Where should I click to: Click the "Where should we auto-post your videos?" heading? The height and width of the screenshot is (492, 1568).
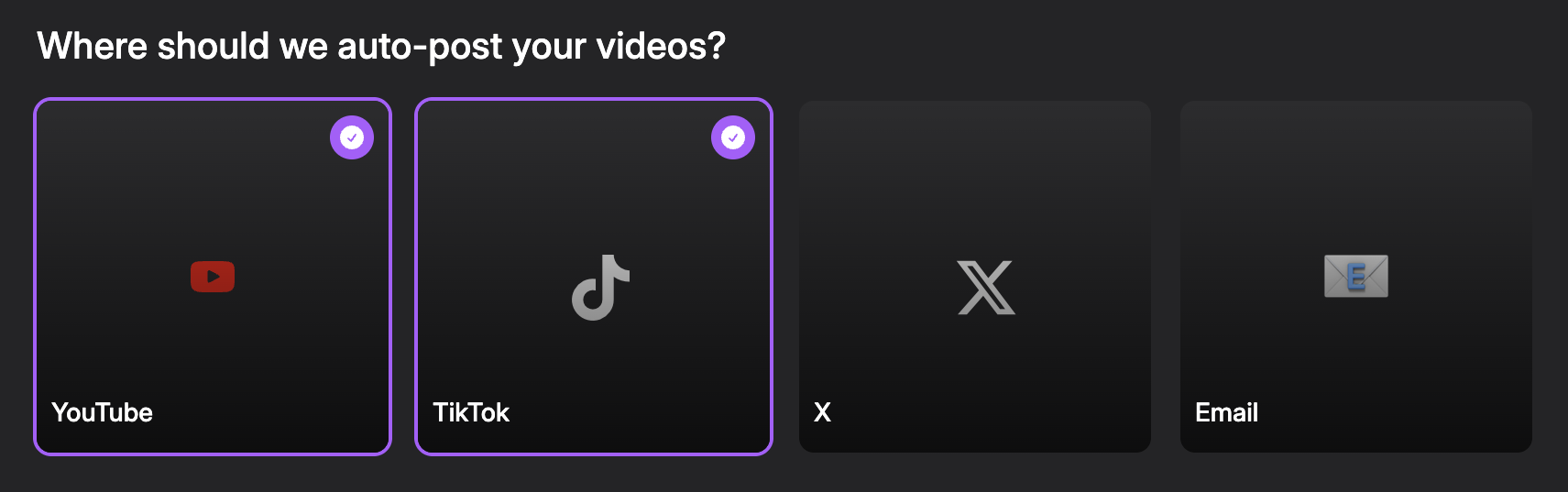coord(381,46)
